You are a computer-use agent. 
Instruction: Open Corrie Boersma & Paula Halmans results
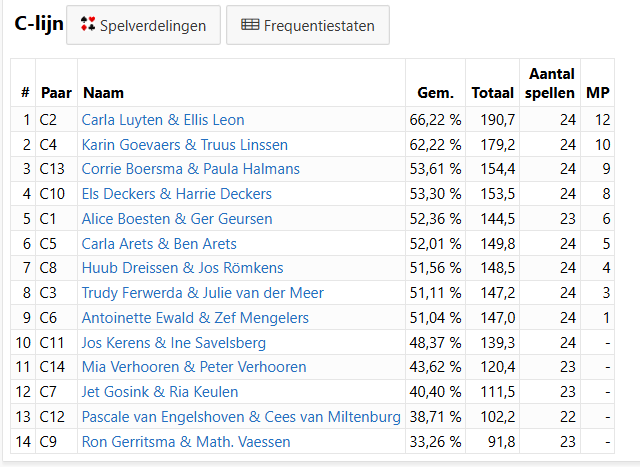click(x=191, y=169)
